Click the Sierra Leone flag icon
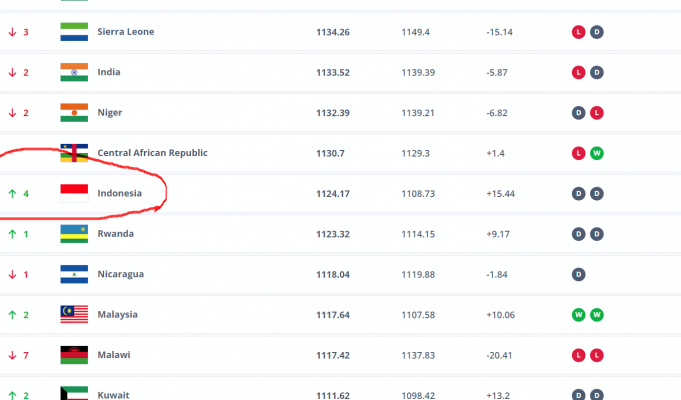Screen dimensions: 681x400 74,32
